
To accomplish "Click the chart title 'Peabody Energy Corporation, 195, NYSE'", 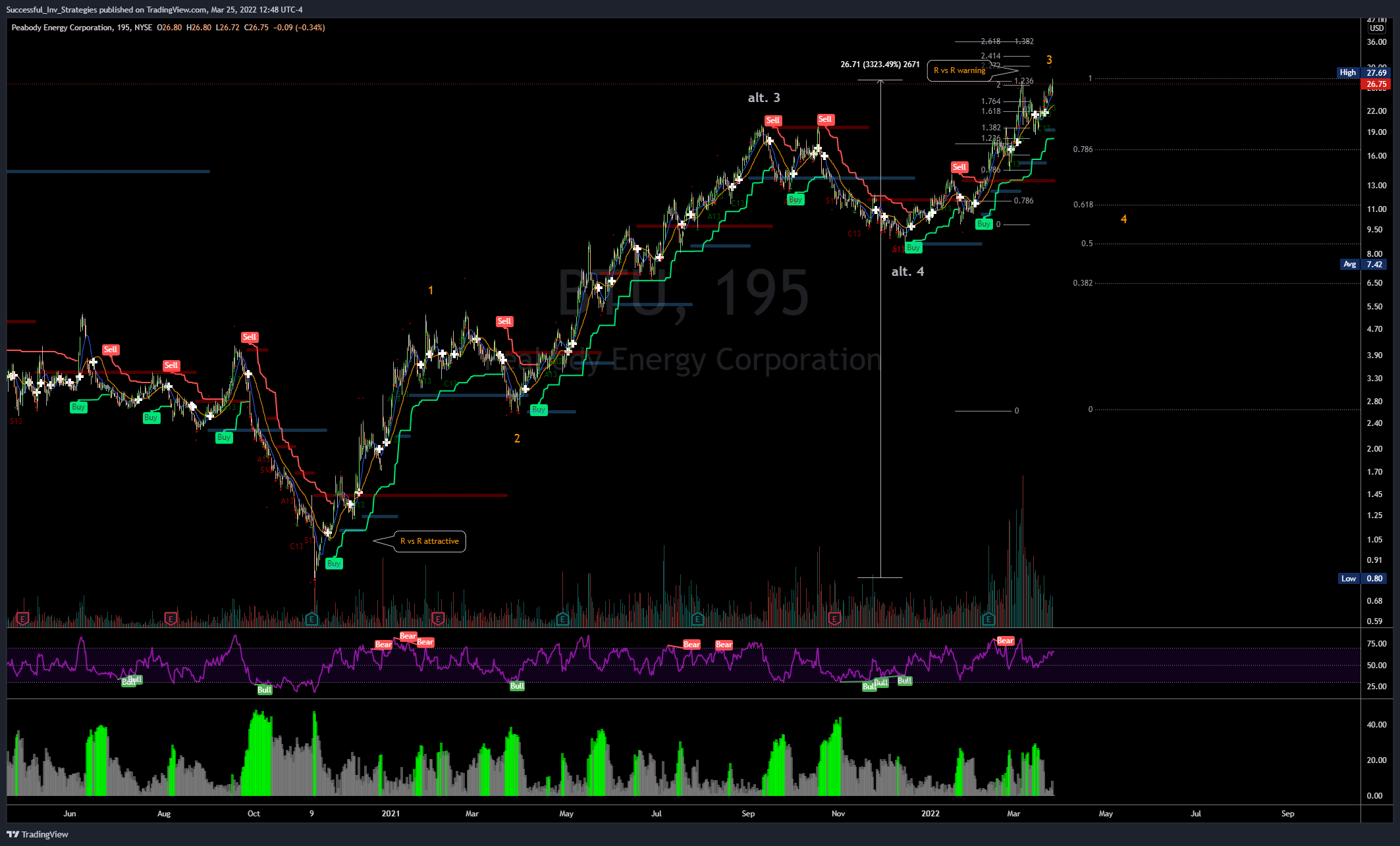I will click(82, 28).
